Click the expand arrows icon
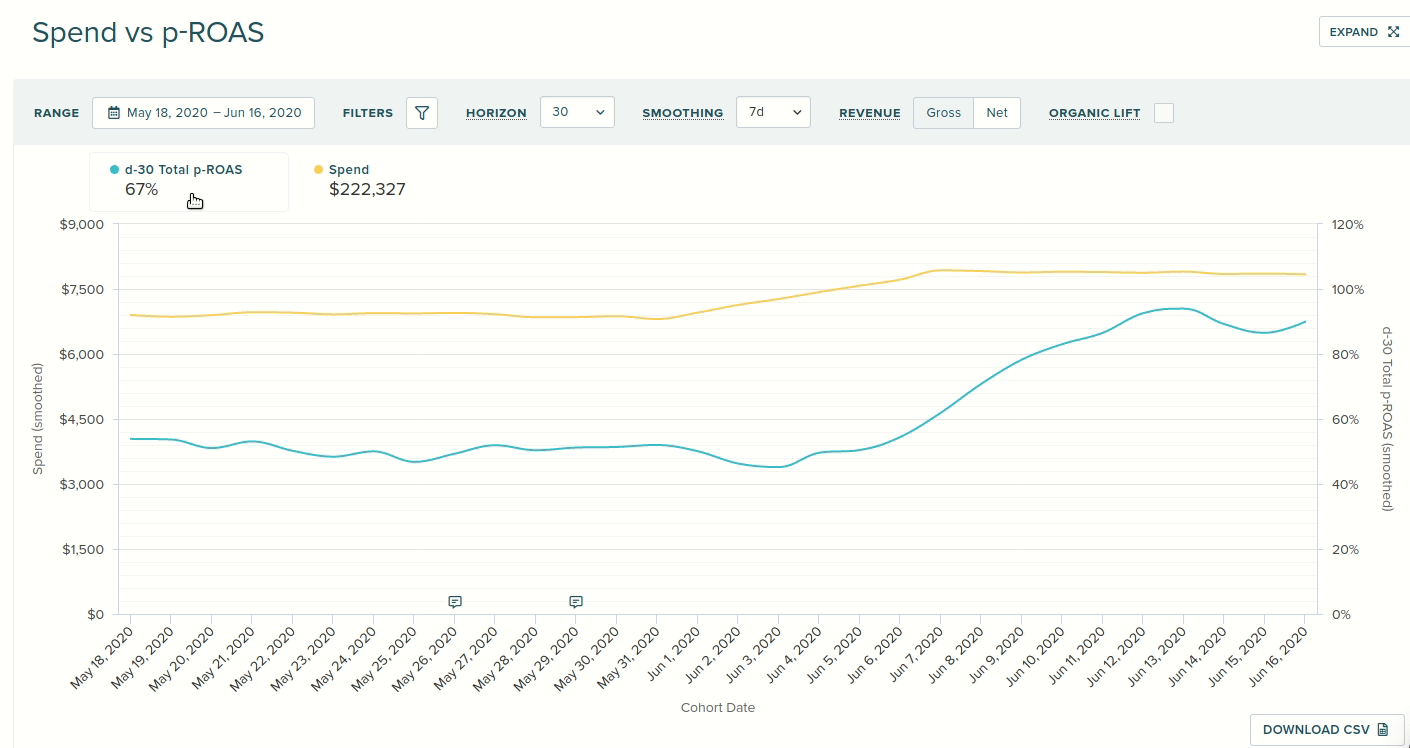 click(x=1394, y=32)
